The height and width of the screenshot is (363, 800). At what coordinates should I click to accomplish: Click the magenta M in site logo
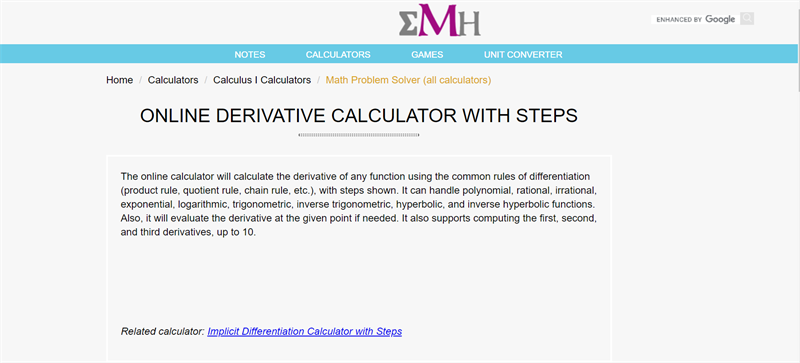[x=439, y=20]
